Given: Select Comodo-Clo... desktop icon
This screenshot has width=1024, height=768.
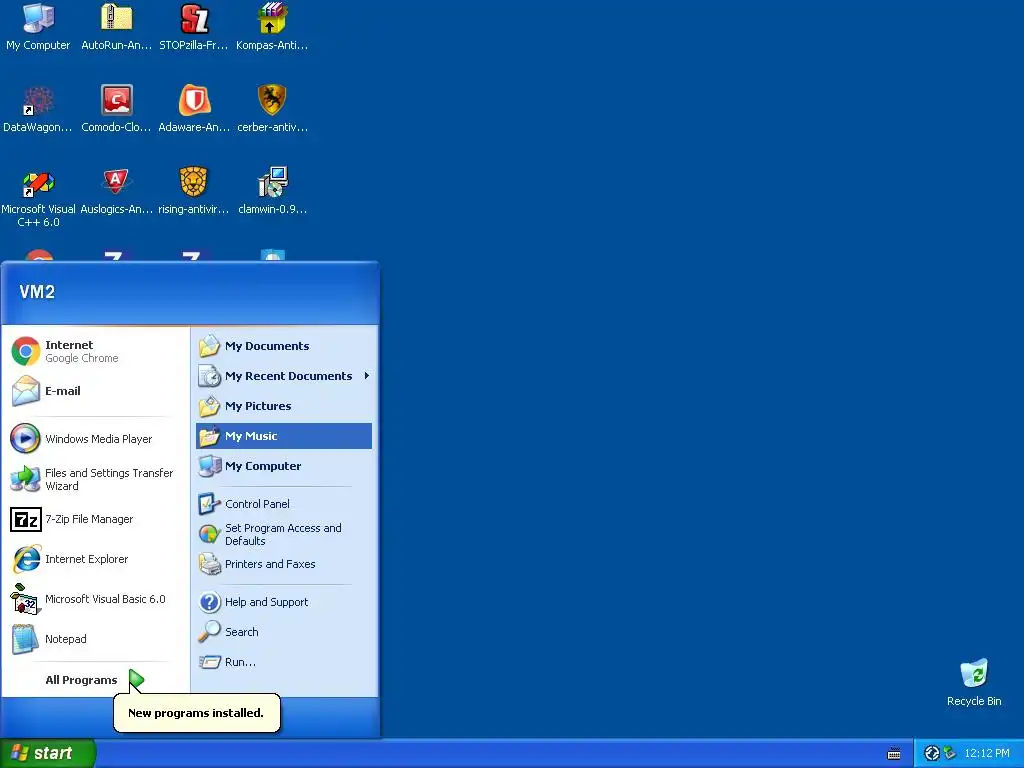Looking at the screenshot, I should 116,108.
